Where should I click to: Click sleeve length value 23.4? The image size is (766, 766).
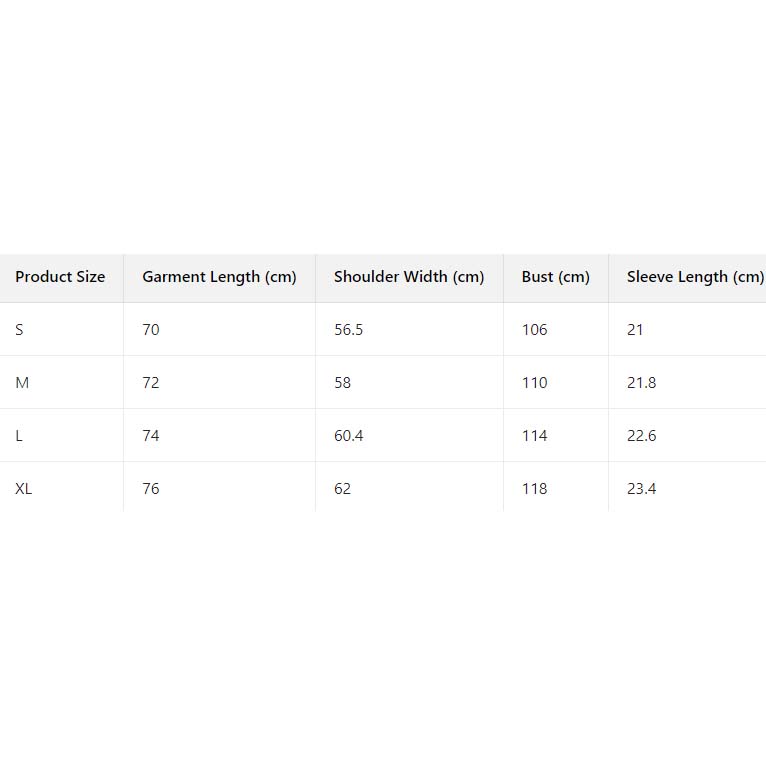641,489
